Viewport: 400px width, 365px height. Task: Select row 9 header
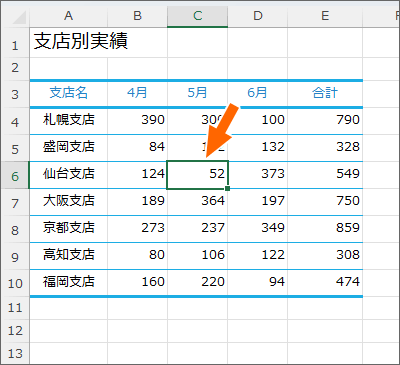(15, 256)
